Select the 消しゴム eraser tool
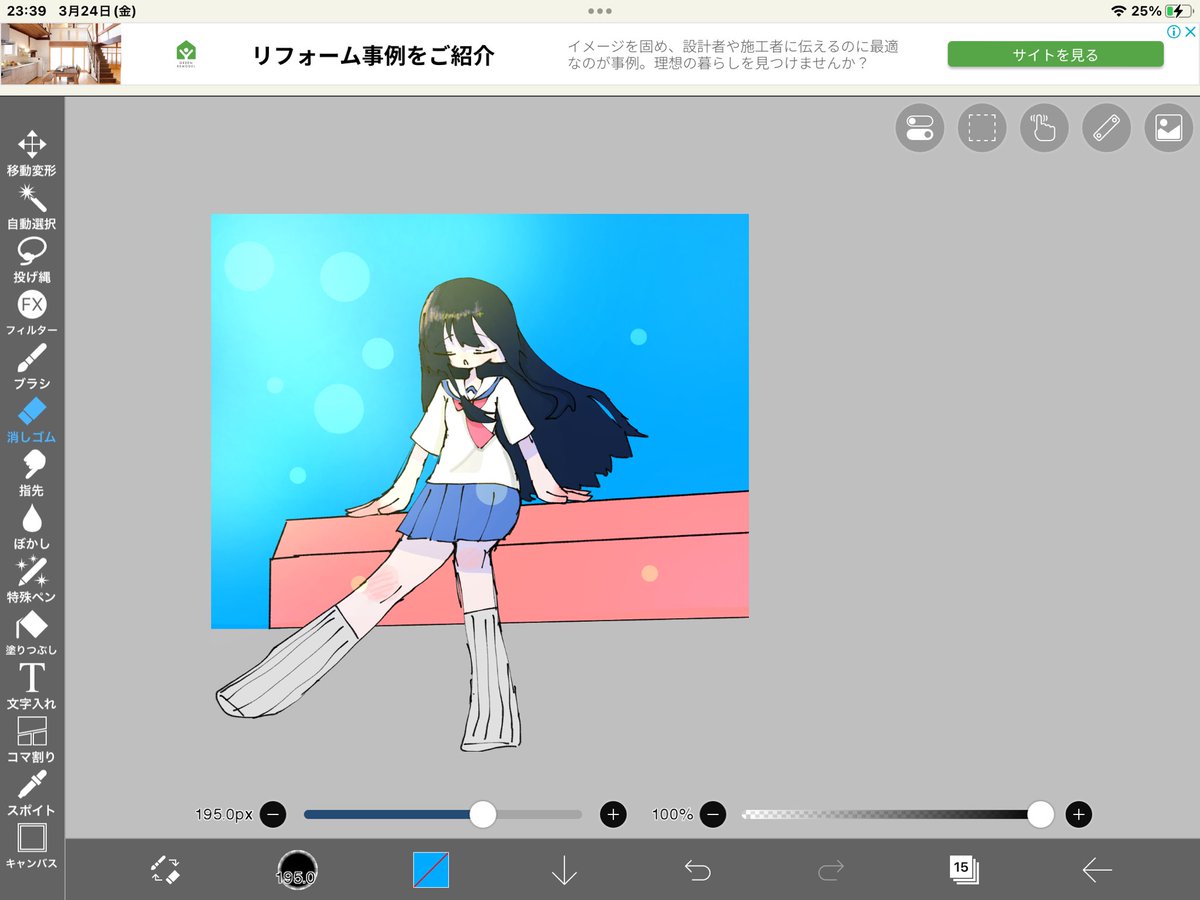 32,420
